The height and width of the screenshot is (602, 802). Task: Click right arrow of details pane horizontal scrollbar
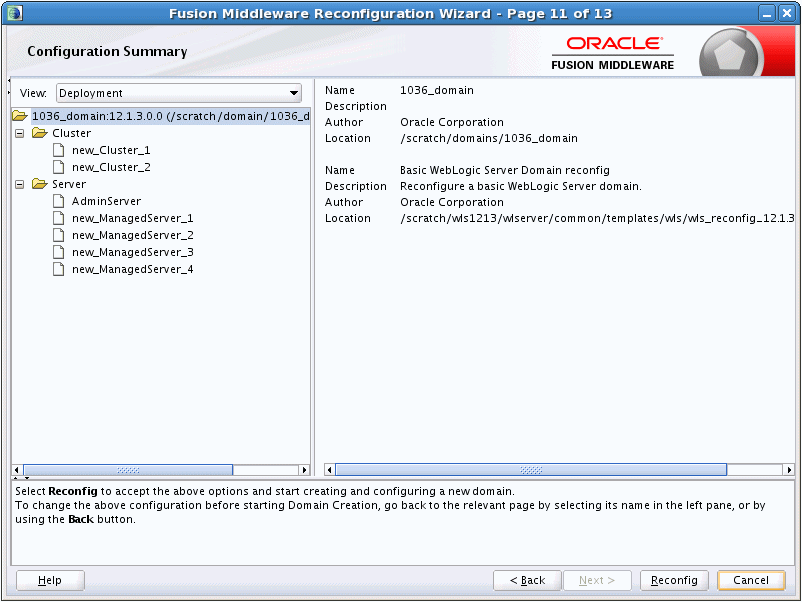789,470
